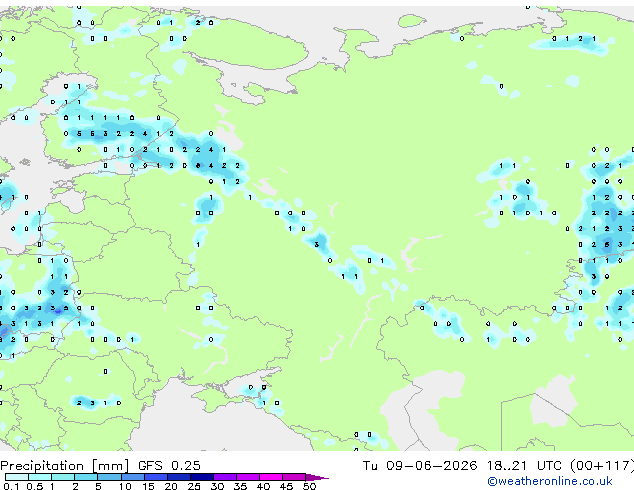Click the '45' legend label
This screenshot has height=490, width=634.
coord(286,486)
